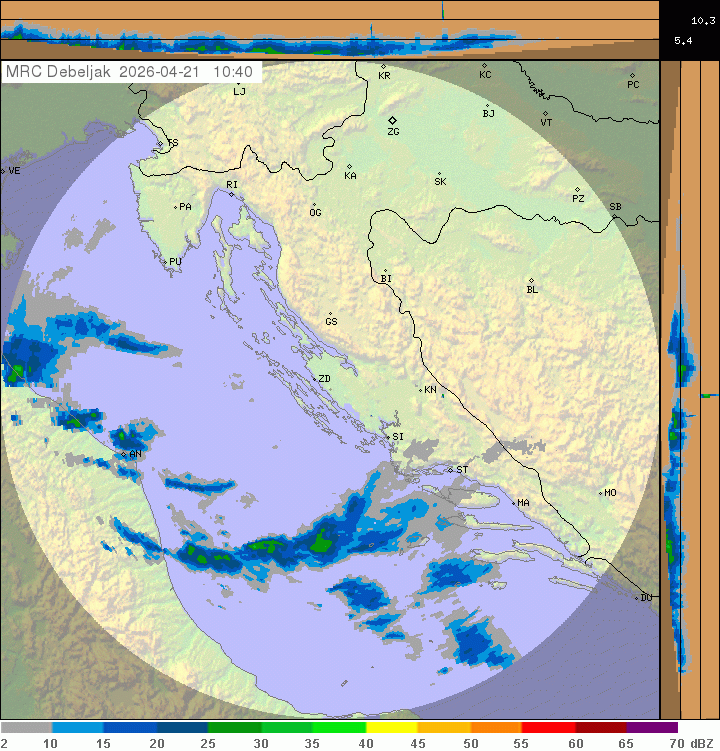Image resolution: width=720 pixels, height=751 pixels.
Task: Click the Zagreb ZG diamond marker
Action: (x=392, y=120)
